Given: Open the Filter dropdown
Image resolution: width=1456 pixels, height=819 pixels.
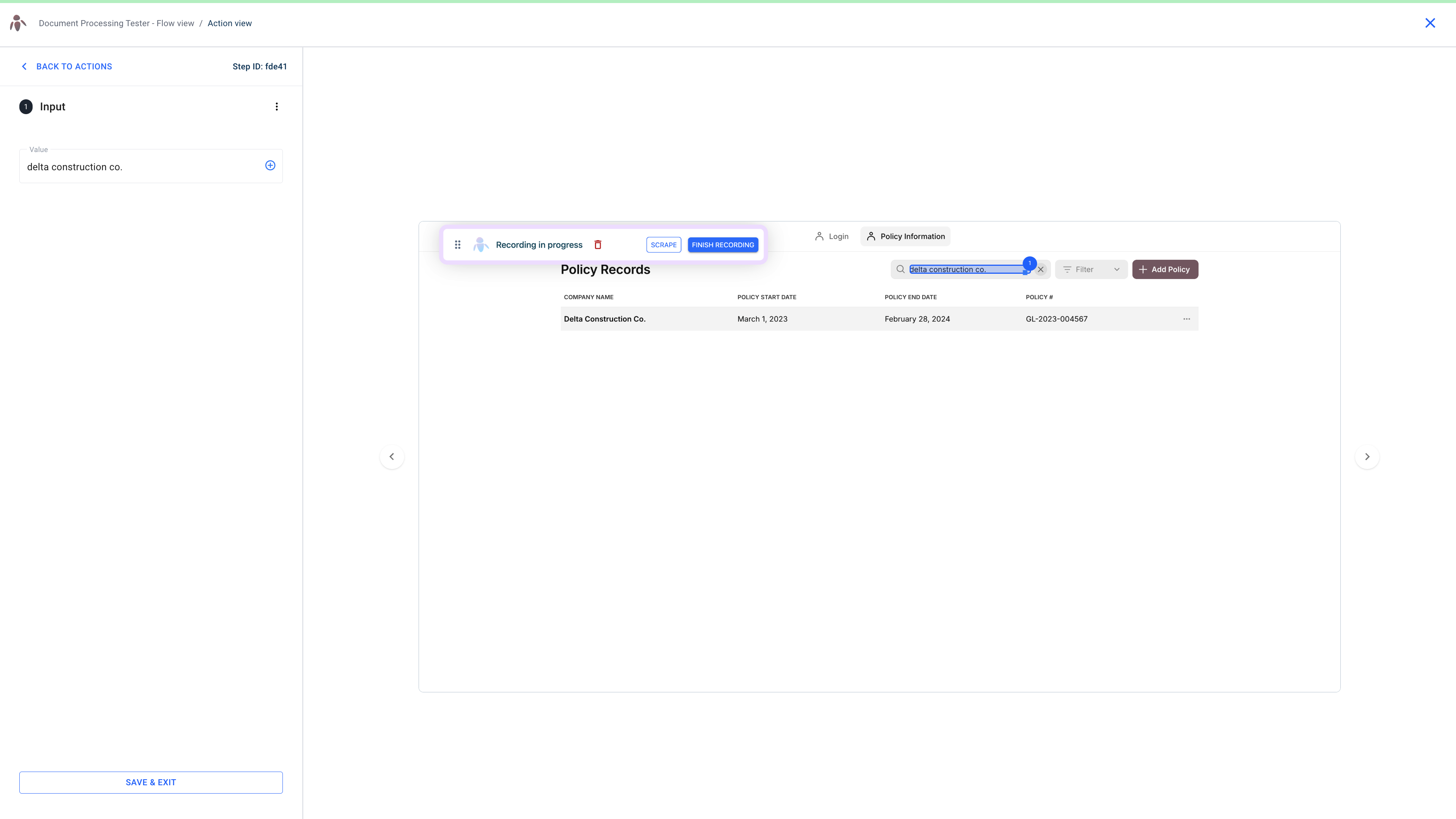Looking at the screenshot, I should coord(1091,270).
